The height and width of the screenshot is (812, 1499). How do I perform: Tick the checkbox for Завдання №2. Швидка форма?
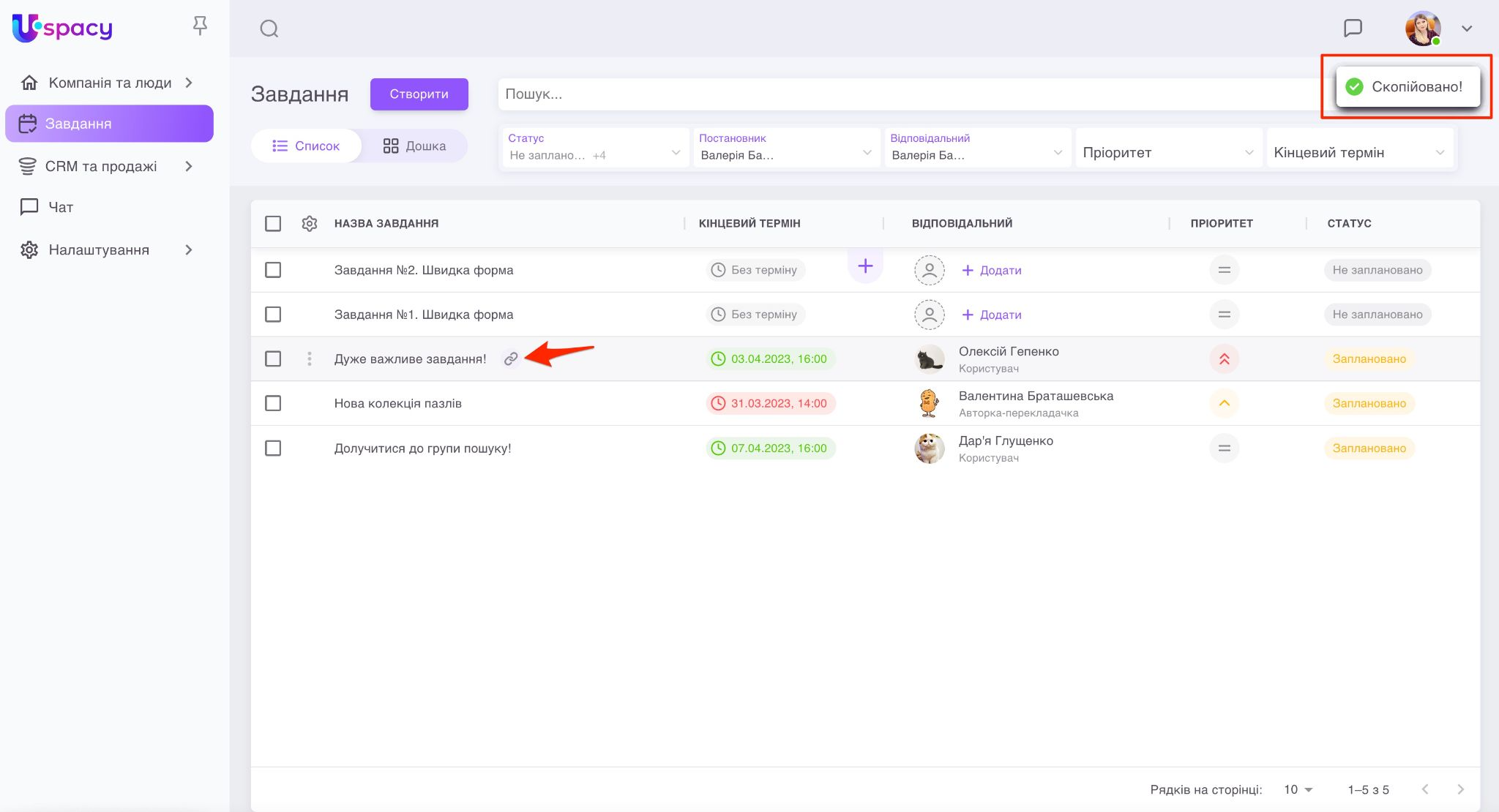coord(273,270)
